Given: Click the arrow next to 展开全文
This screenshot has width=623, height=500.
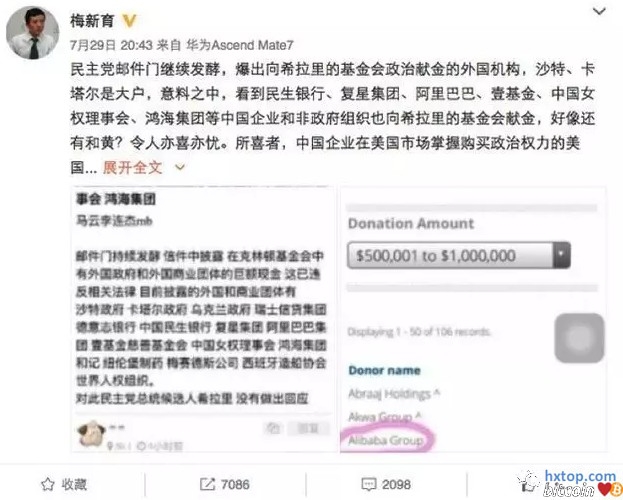Looking at the screenshot, I should click(x=180, y=168).
